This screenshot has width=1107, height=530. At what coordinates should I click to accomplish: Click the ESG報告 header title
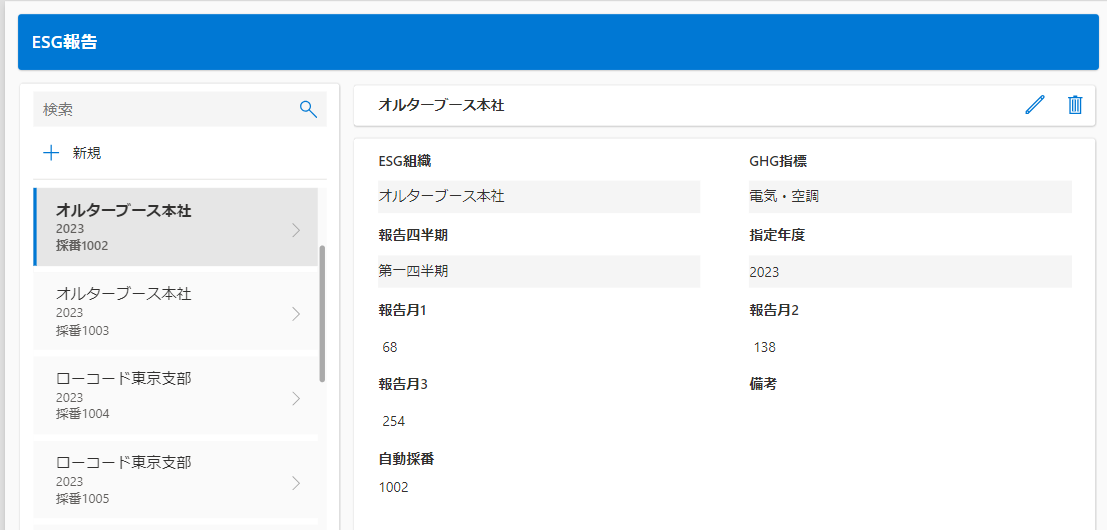pos(65,42)
